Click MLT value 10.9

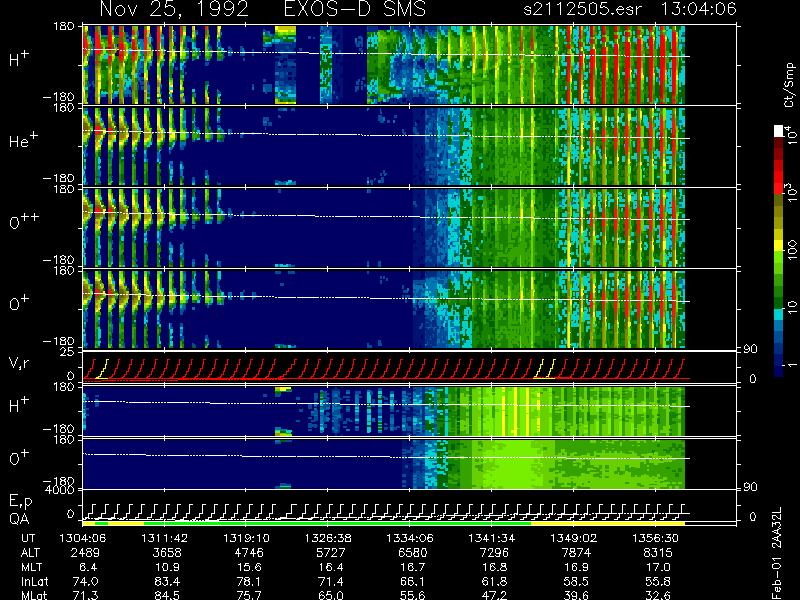click(x=167, y=567)
